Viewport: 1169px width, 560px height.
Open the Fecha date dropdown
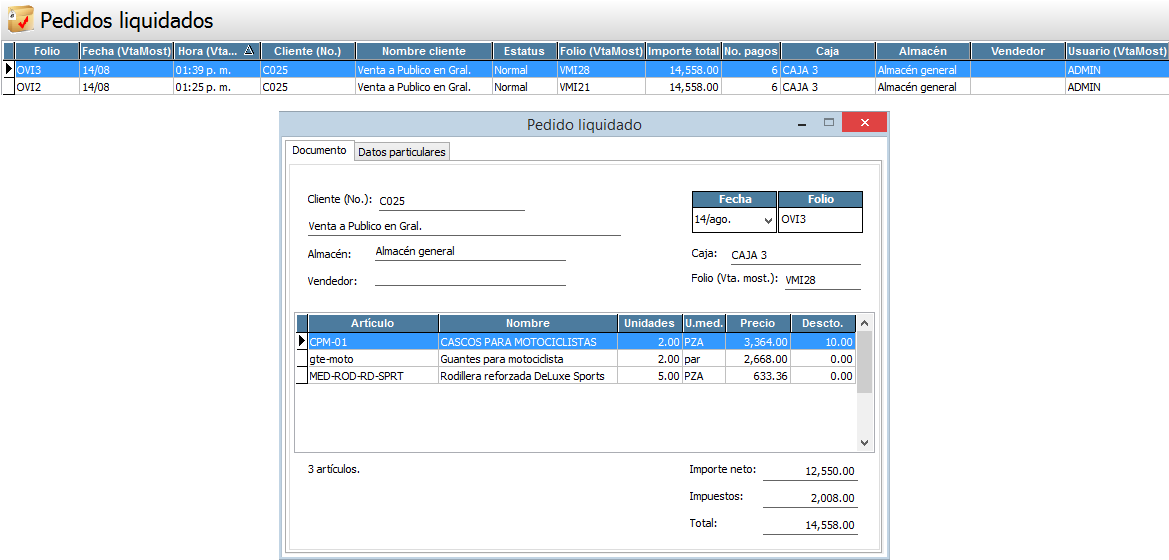tap(768, 220)
